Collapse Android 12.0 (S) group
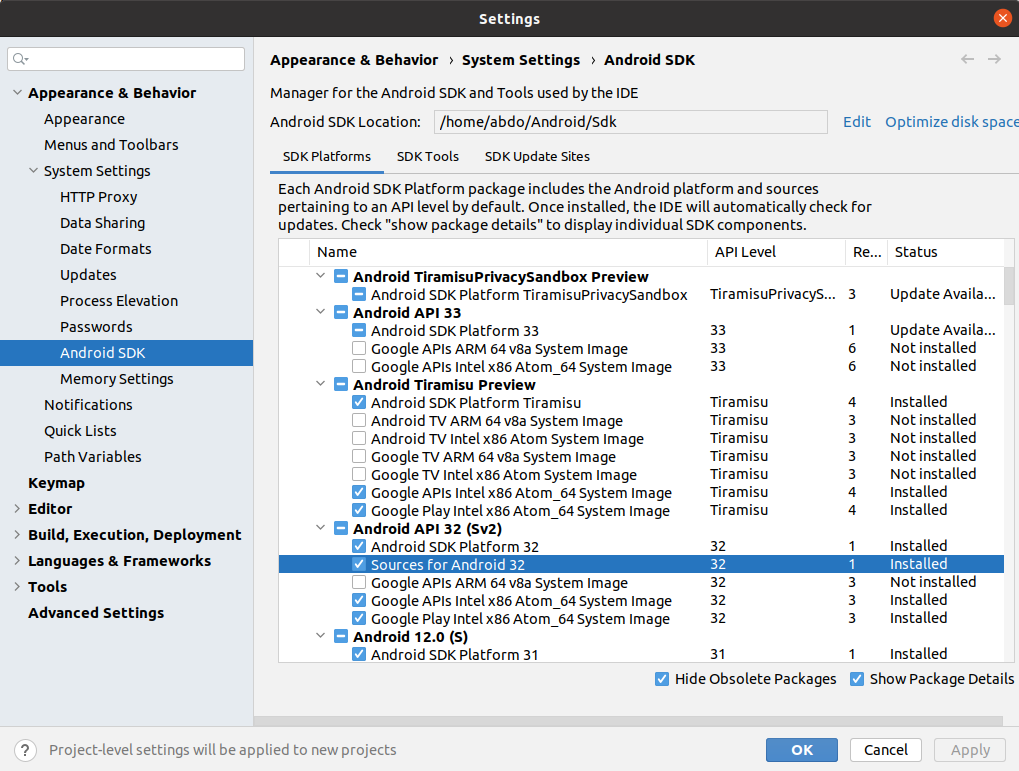This screenshot has height=771, width=1019. tap(320, 636)
